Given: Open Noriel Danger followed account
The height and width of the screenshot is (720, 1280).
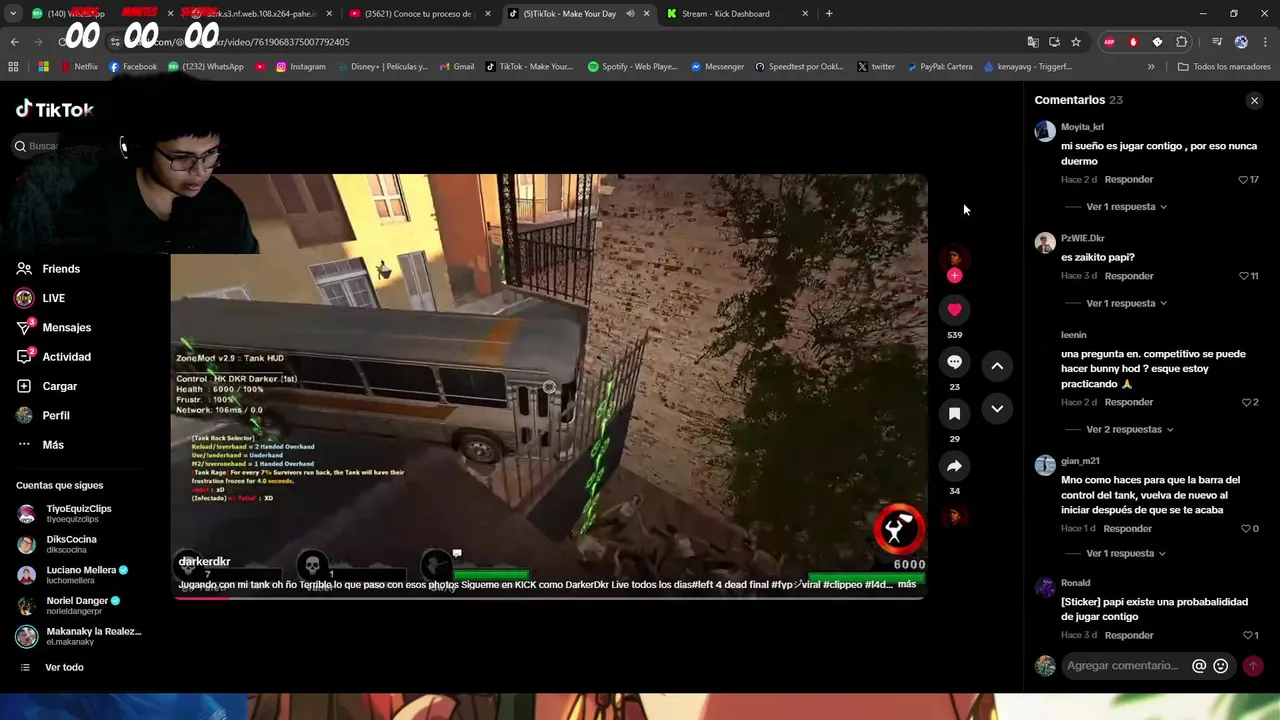Looking at the screenshot, I should (69, 605).
